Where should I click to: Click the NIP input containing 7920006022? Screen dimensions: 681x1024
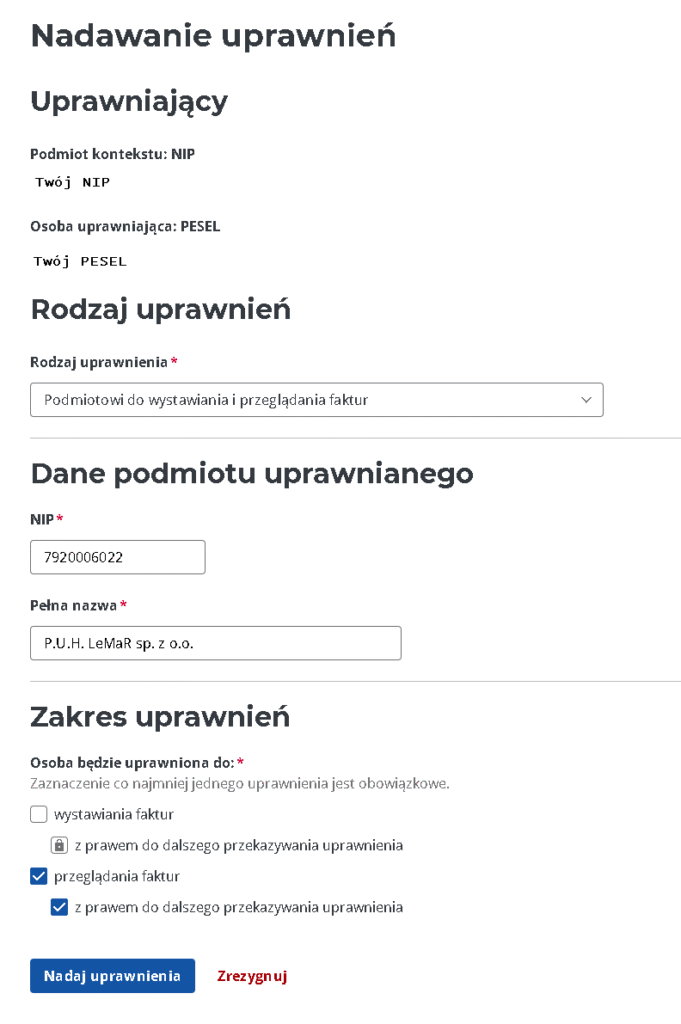[x=117, y=557]
